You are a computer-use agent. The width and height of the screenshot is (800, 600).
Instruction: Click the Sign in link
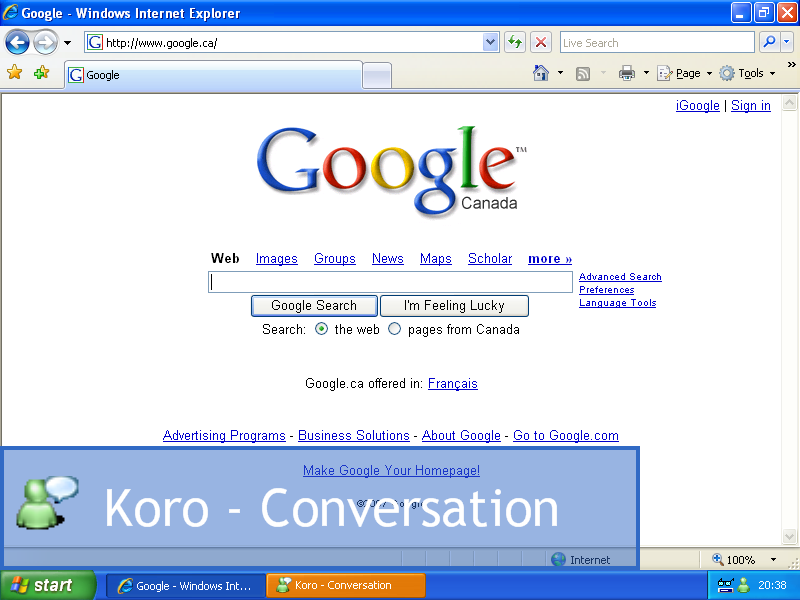pos(751,105)
